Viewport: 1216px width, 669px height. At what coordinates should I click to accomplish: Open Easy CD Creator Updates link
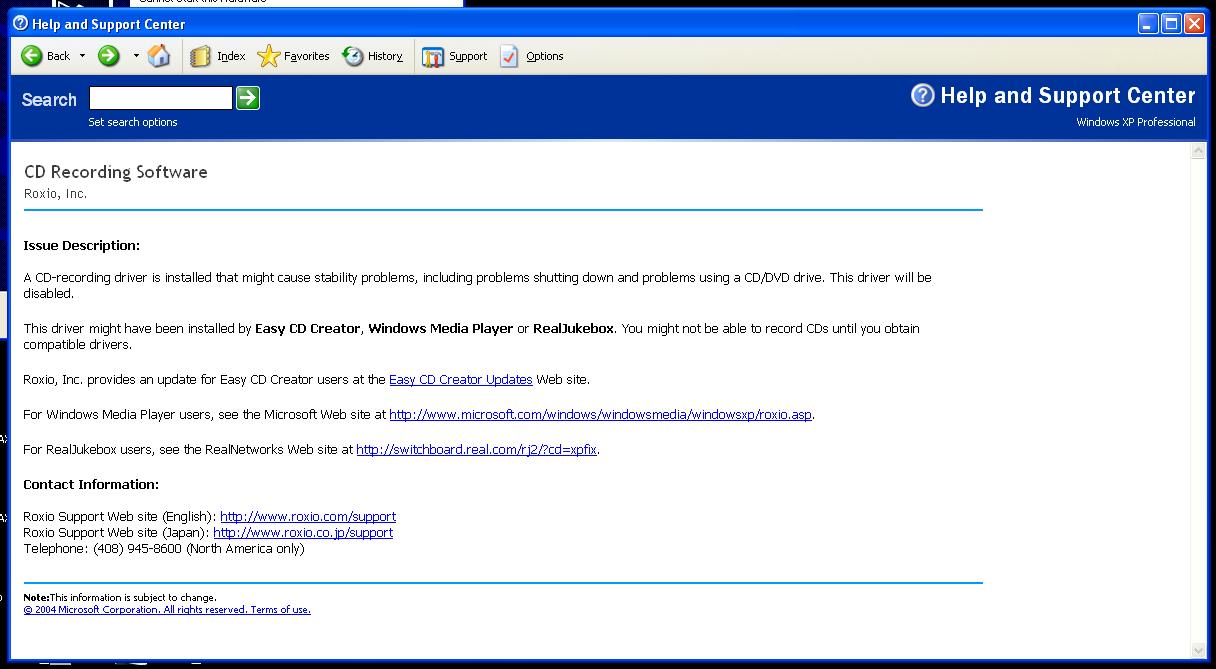461,380
